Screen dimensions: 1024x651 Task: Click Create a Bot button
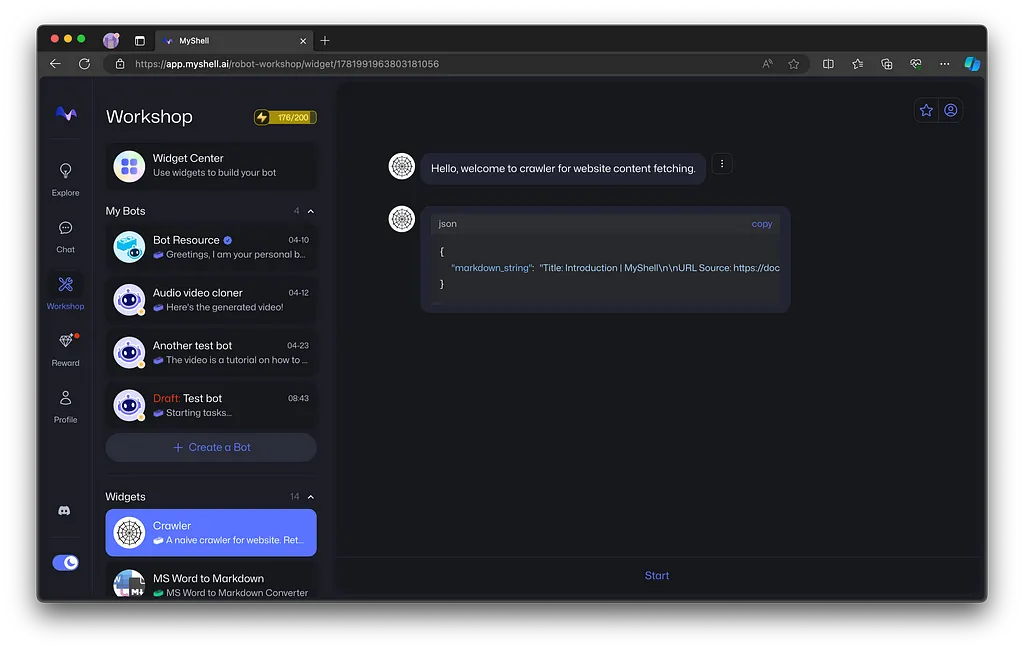pyautogui.click(x=211, y=447)
